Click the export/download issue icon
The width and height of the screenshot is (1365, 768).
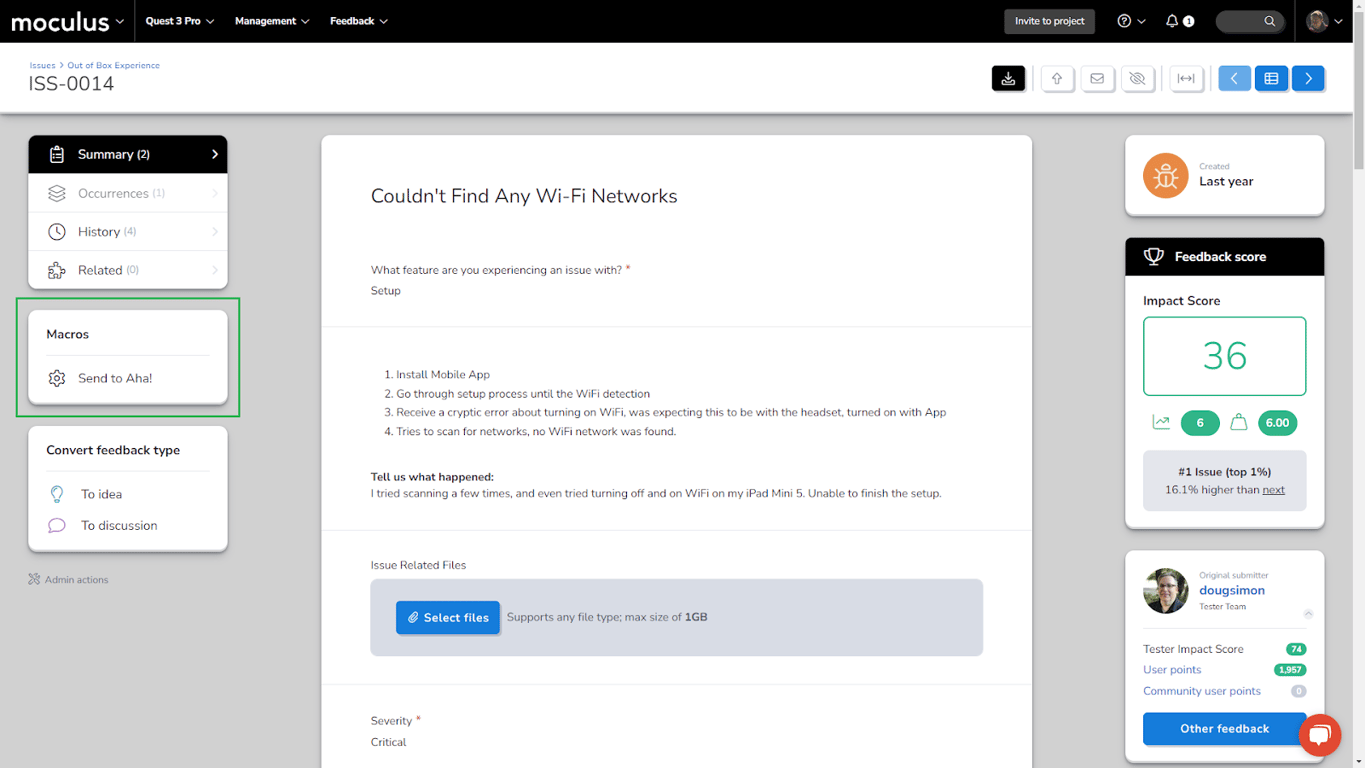1008,78
